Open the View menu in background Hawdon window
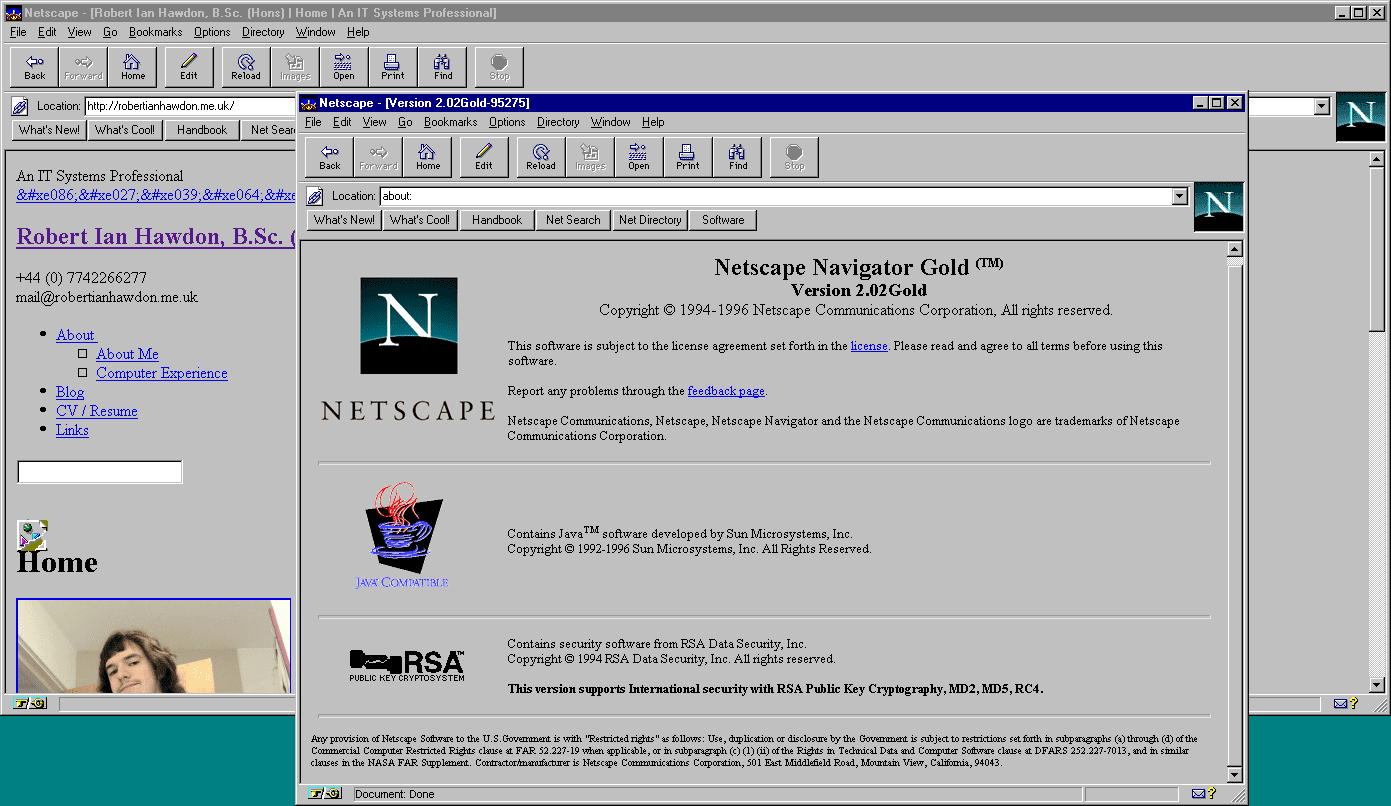The width and height of the screenshot is (1391, 806). click(80, 32)
